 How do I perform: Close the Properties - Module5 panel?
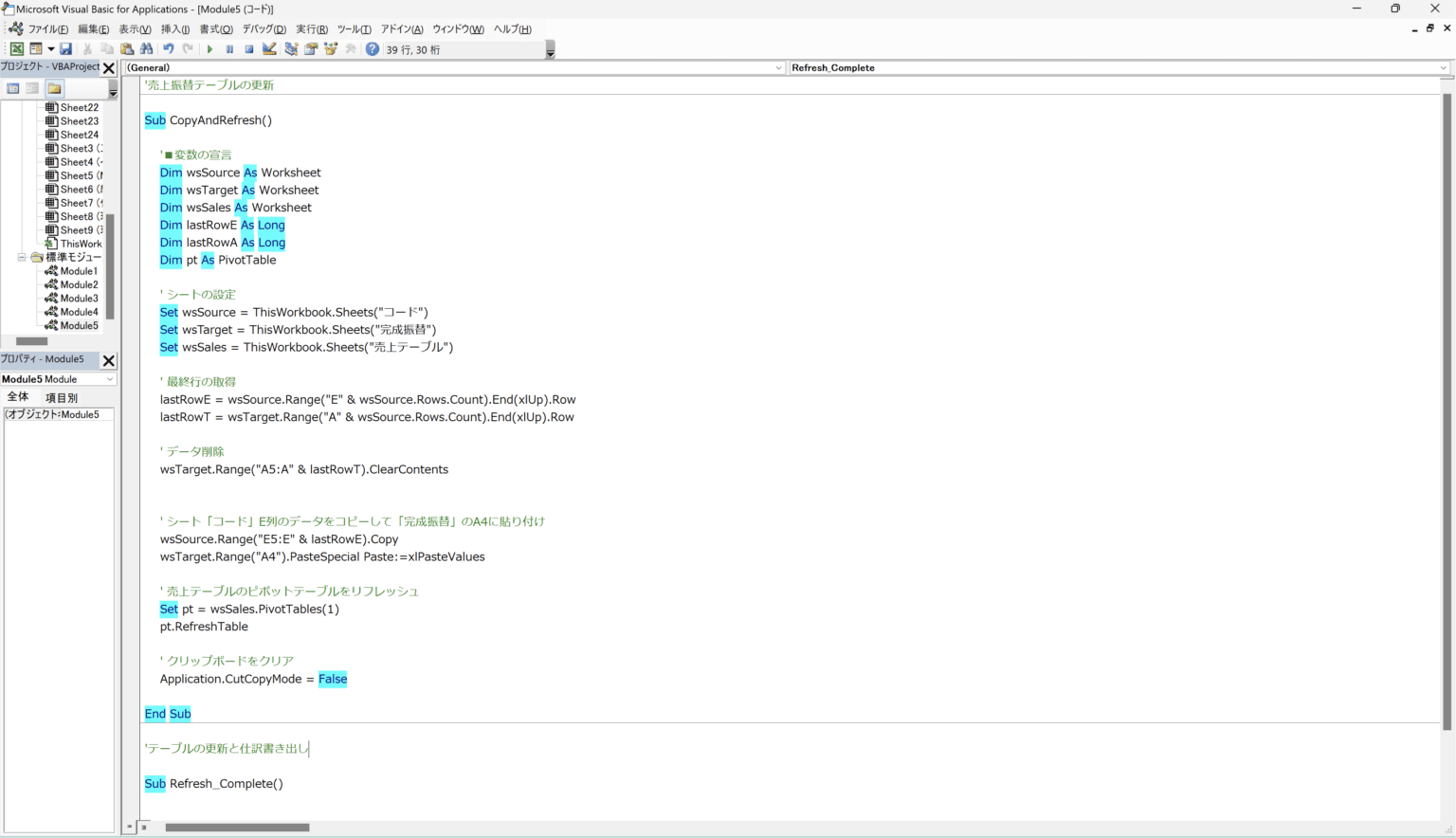(x=108, y=360)
